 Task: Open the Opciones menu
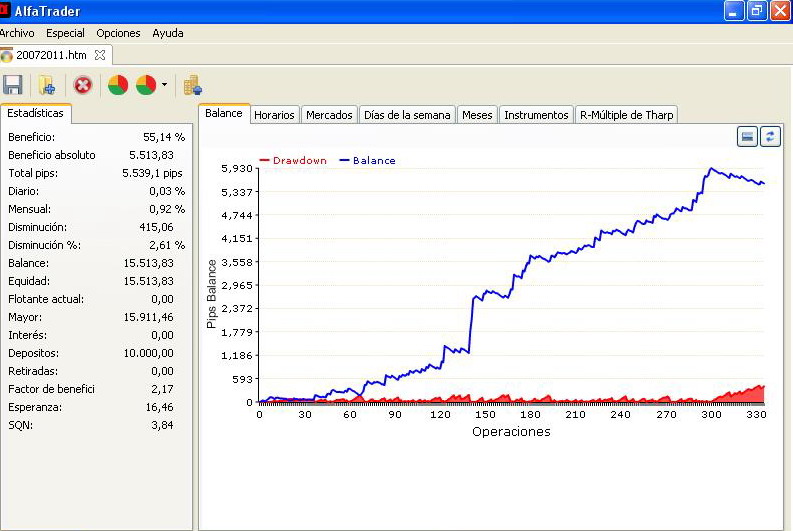coord(118,33)
